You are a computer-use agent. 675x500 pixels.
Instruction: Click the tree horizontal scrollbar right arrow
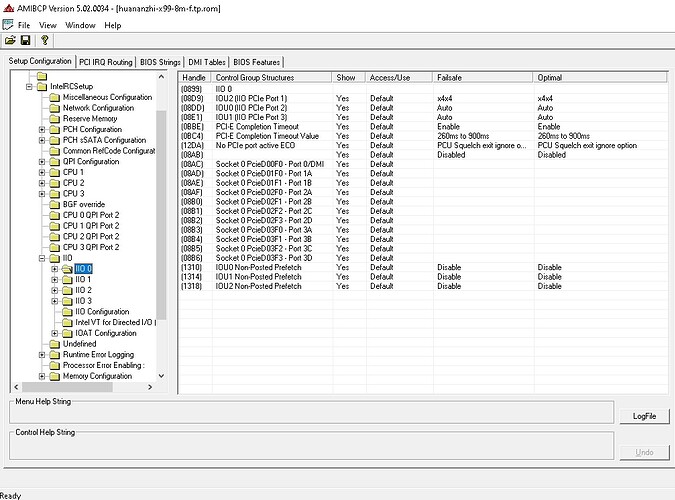point(150,387)
